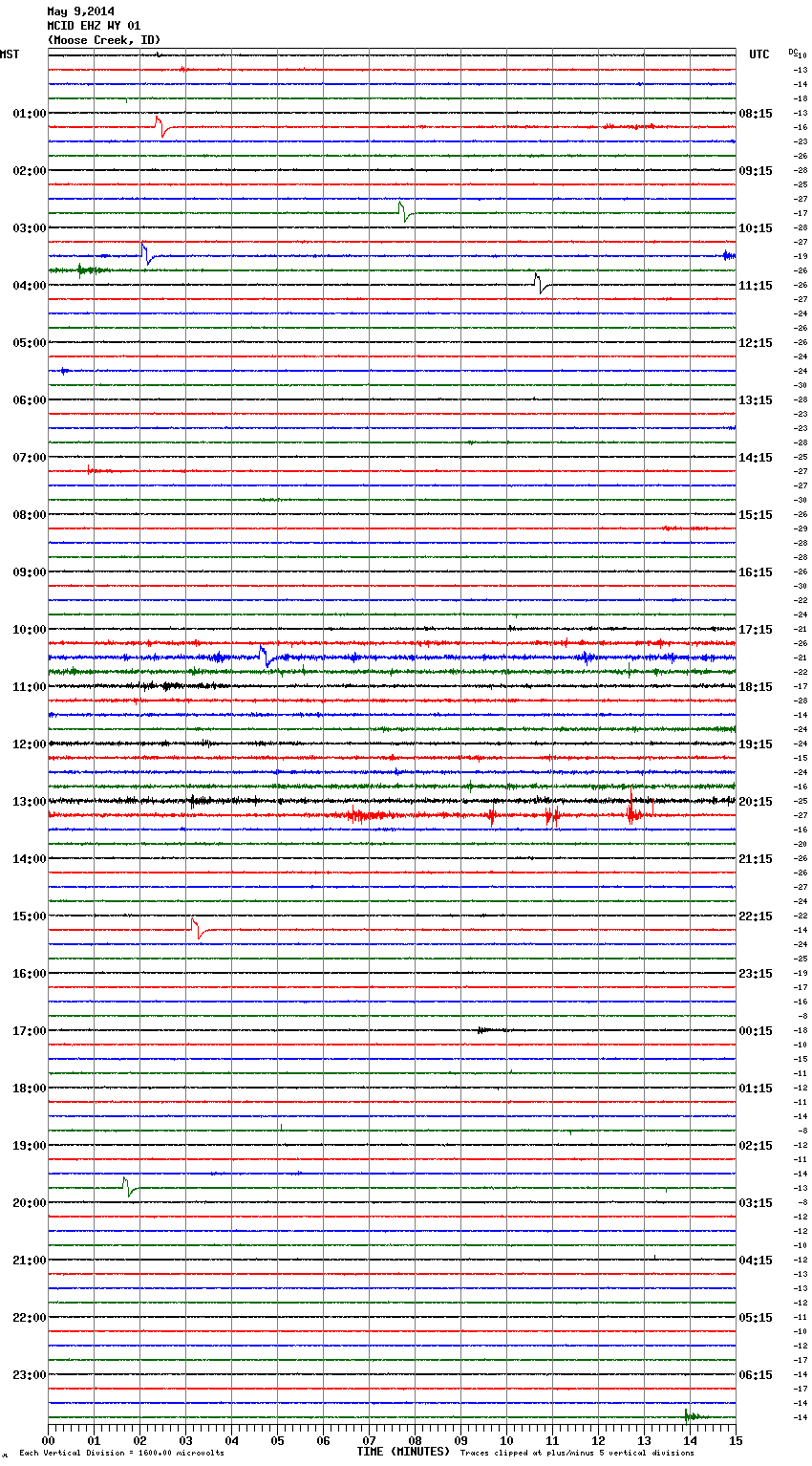Select the 07:00 MST row label
The image size is (812, 1466).
(30, 457)
